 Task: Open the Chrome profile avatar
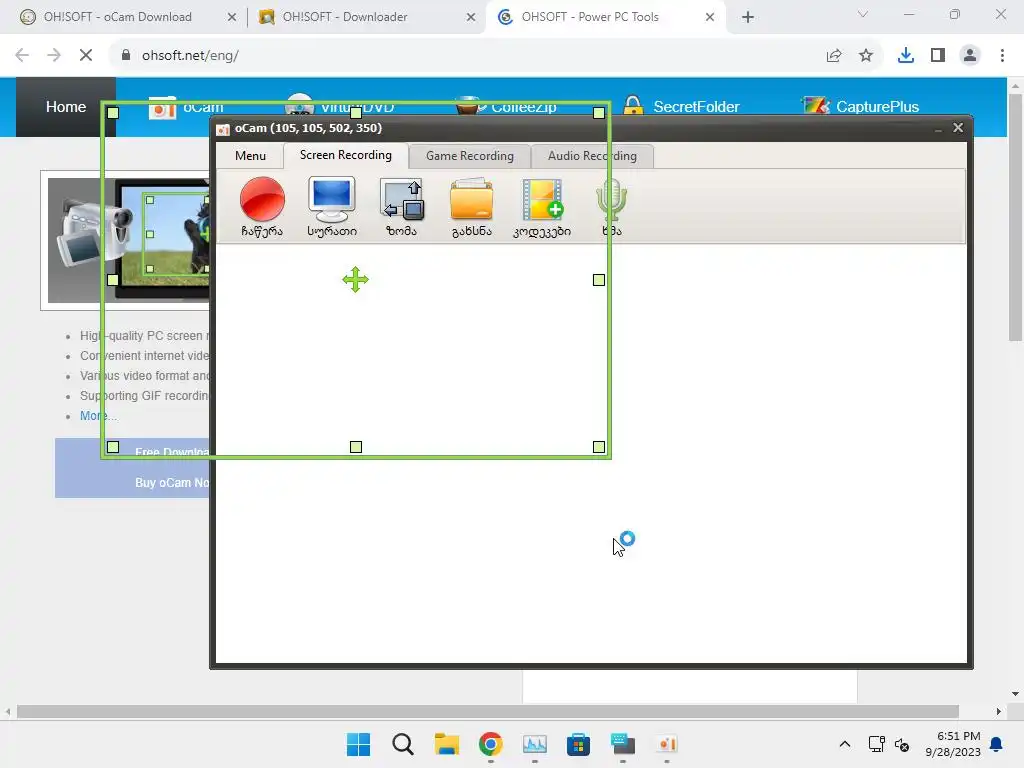tap(970, 56)
